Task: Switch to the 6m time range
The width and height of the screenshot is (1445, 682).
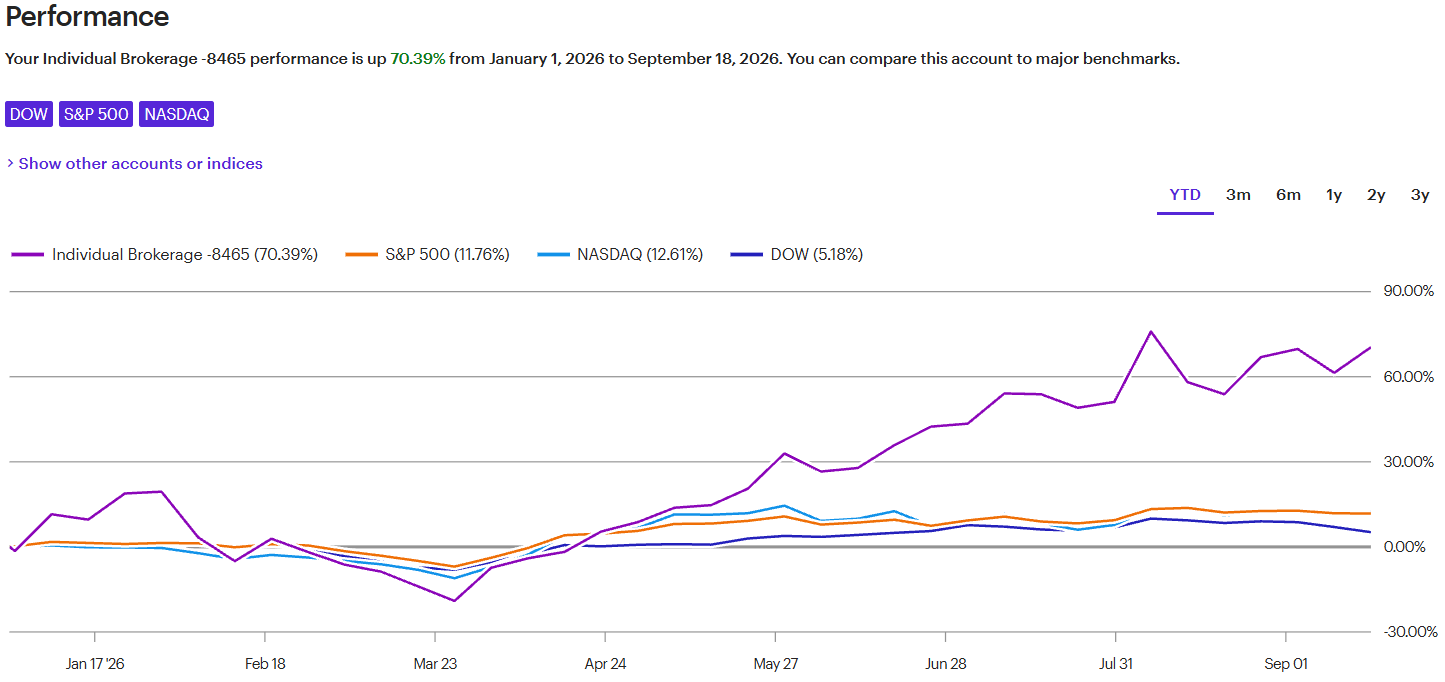Action: [1288, 195]
